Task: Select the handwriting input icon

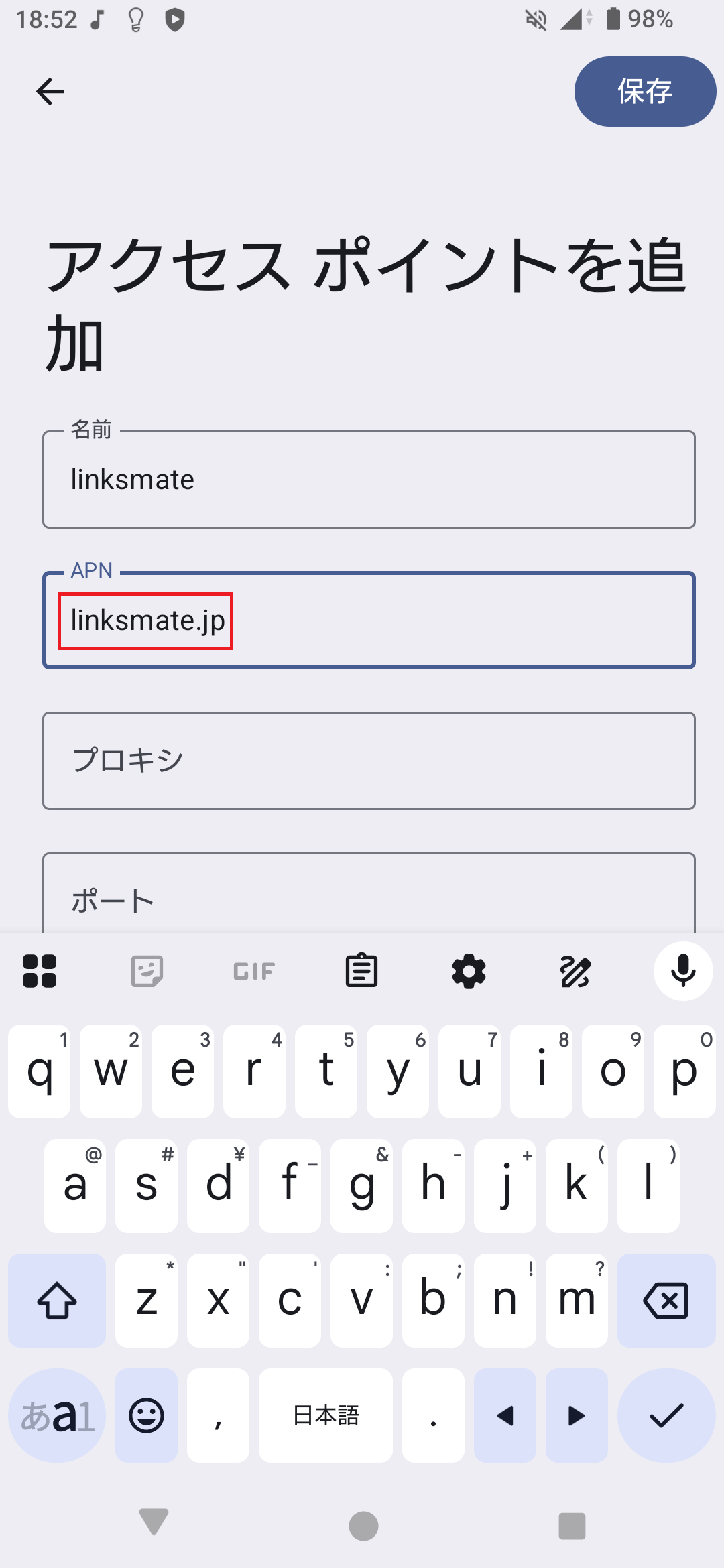Action: (575, 970)
